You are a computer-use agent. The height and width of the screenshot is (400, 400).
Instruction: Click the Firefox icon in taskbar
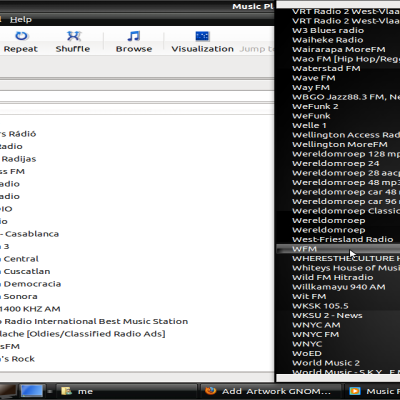210,391
